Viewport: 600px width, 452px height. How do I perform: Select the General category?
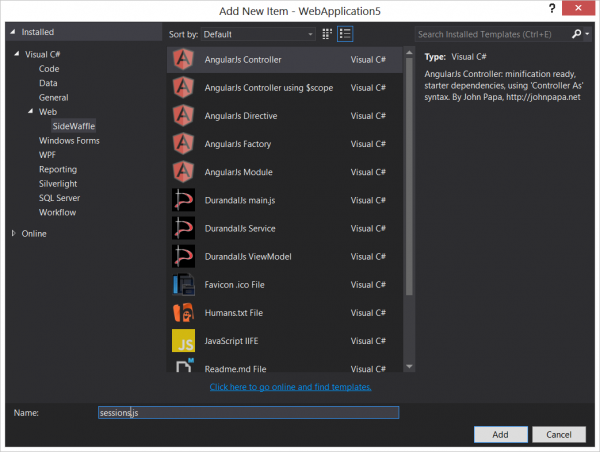click(54, 98)
